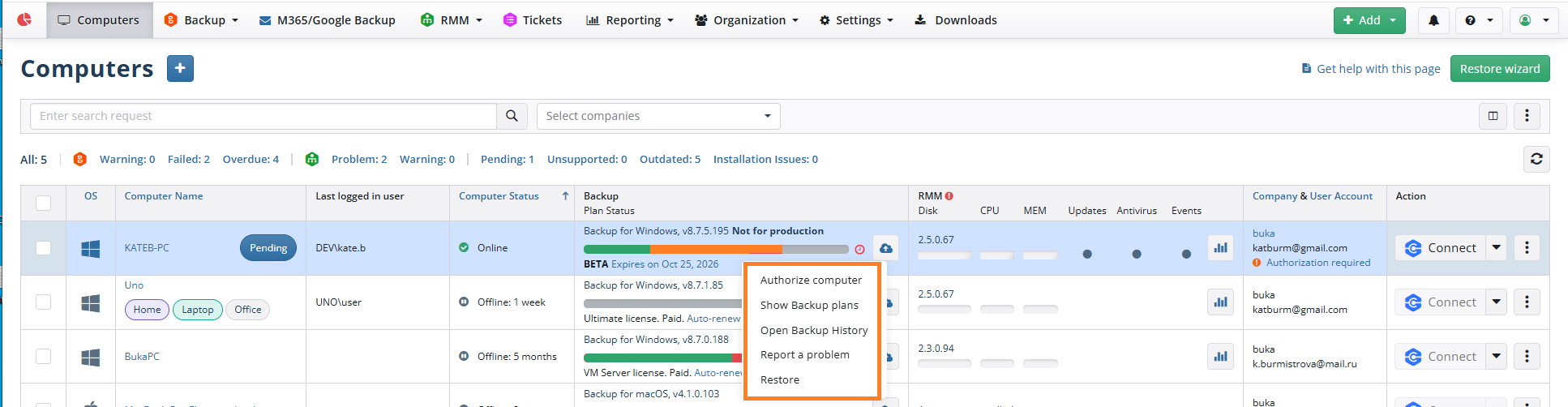
Task: Expand Connect options arrow for KATEB-PC
Action: tap(1497, 248)
